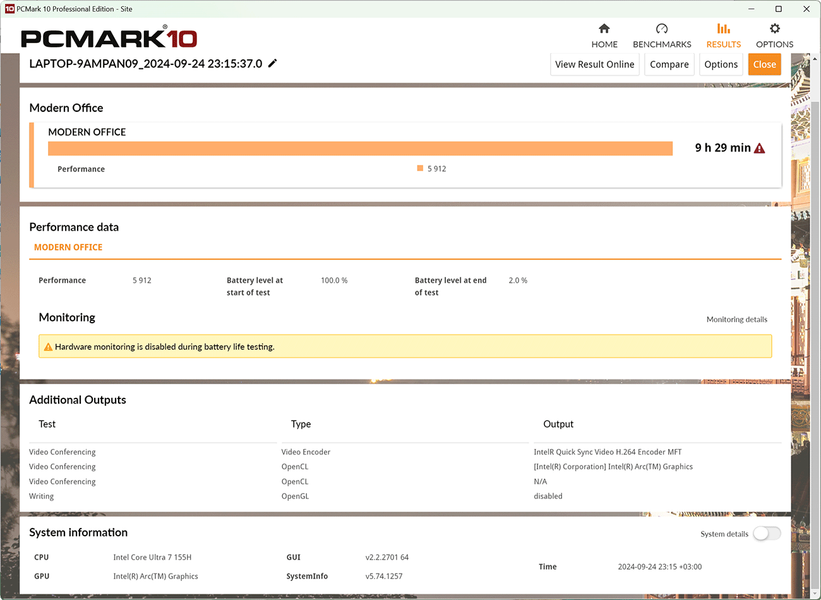Image resolution: width=821 pixels, height=600 pixels.
Task: Toggle the System details switch
Action: click(x=767, y=534)
